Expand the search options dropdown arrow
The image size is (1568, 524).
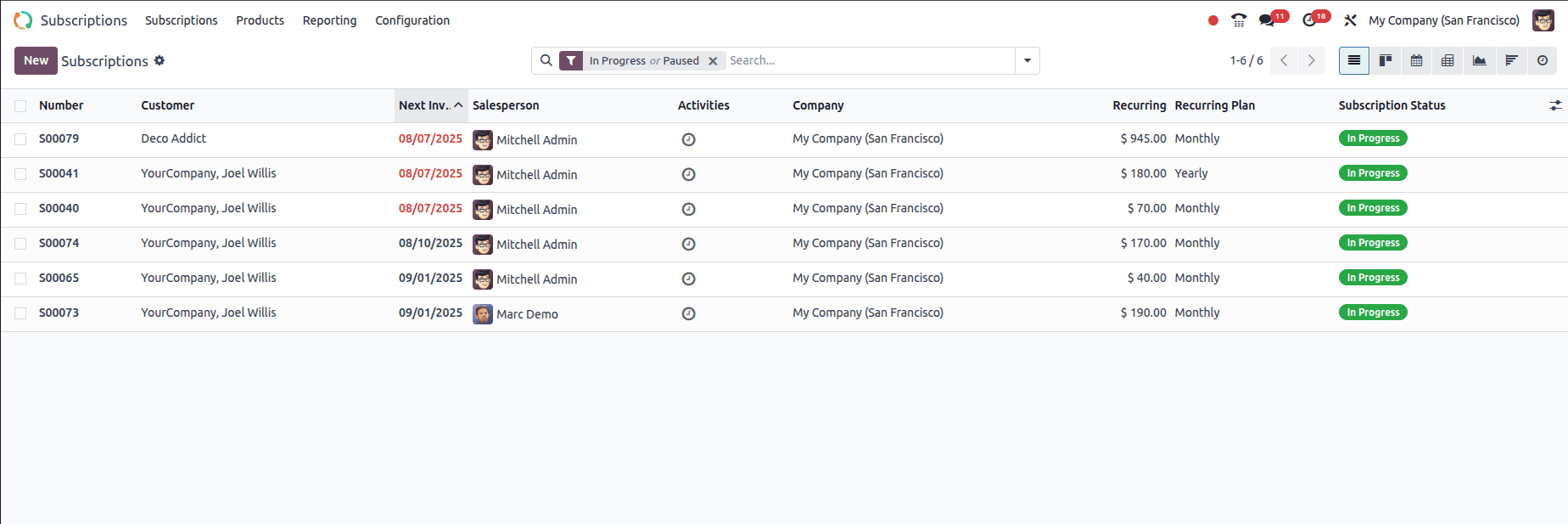point(1028,60)
